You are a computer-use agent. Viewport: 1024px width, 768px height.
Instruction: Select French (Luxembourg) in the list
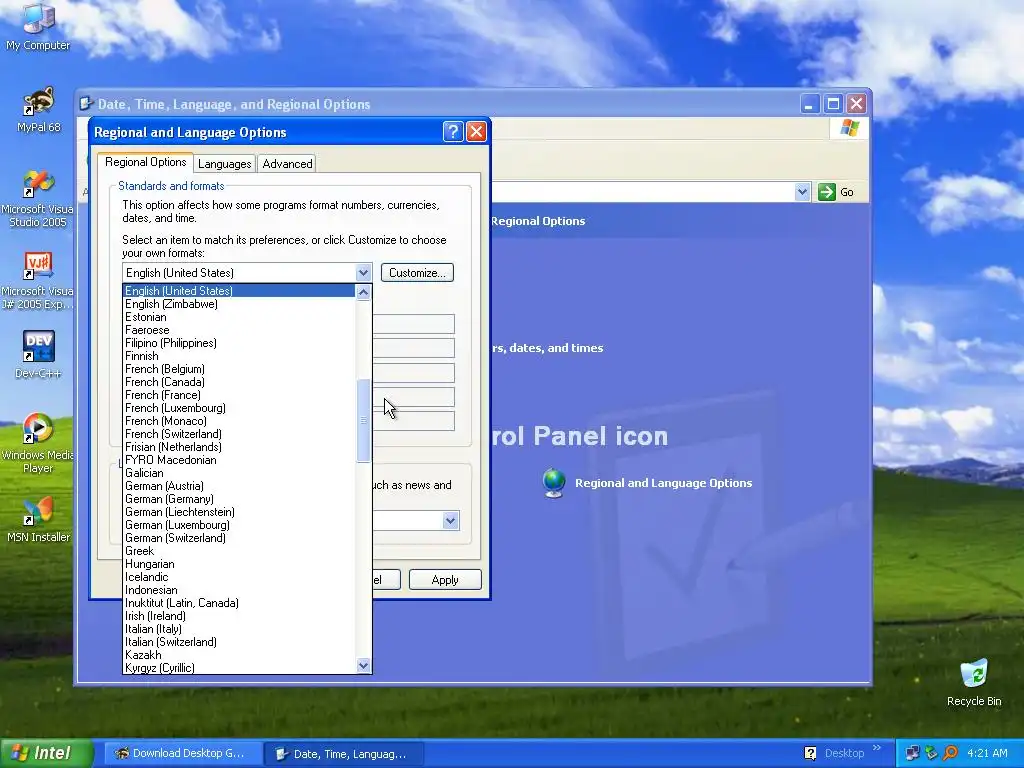point(239,408)
